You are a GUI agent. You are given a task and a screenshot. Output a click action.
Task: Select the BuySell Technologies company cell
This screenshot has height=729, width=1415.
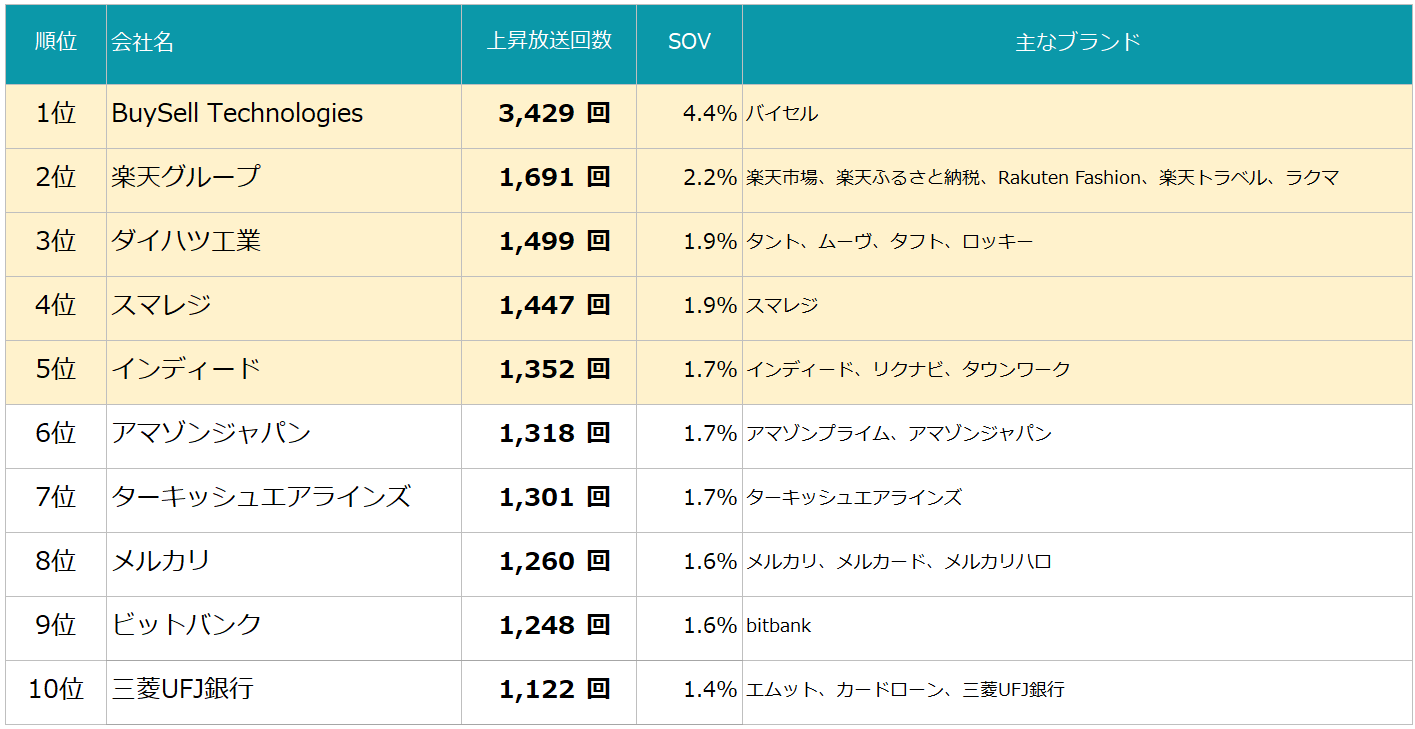pos(237,113)
